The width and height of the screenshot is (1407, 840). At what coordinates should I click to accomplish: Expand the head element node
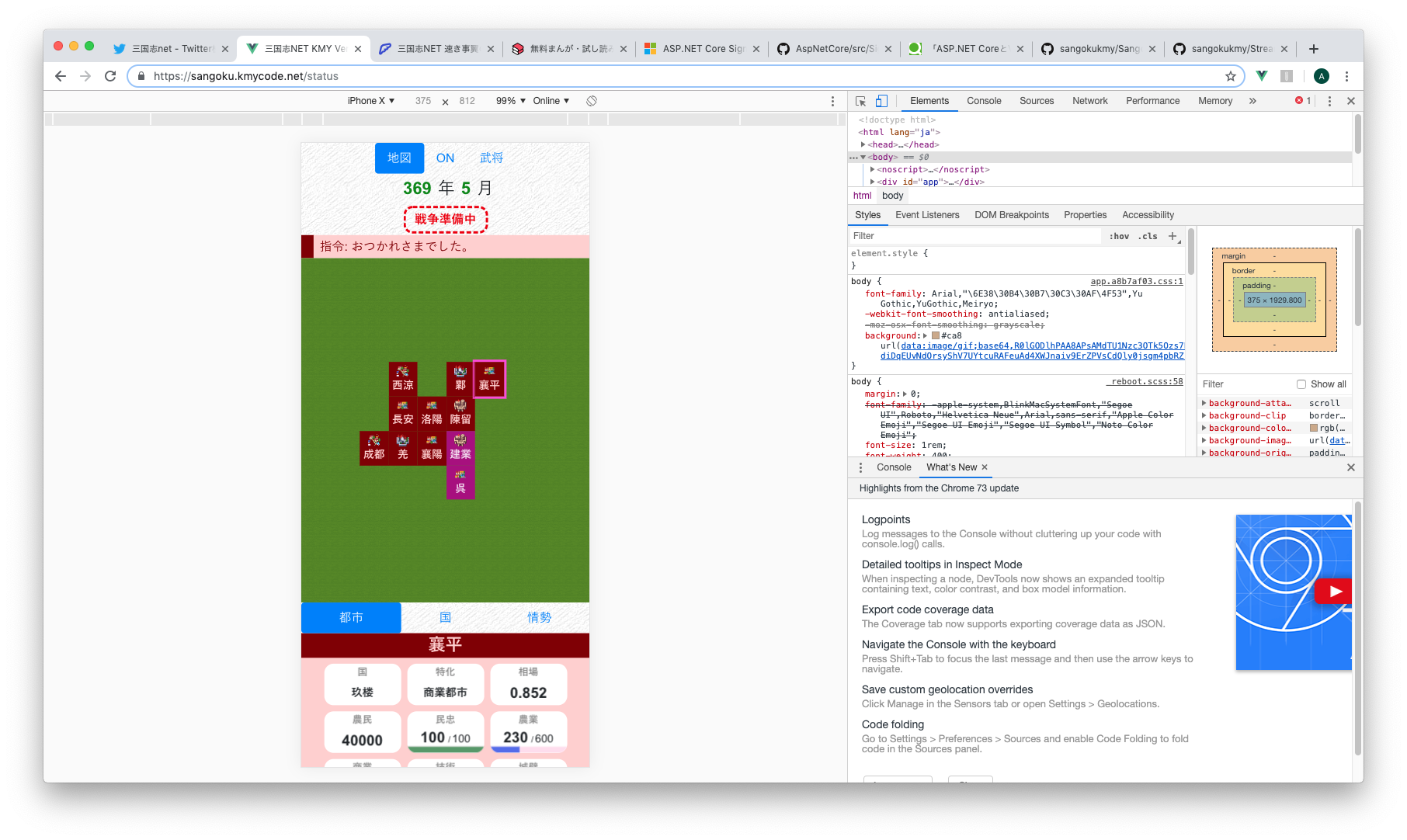pos(863,144)
